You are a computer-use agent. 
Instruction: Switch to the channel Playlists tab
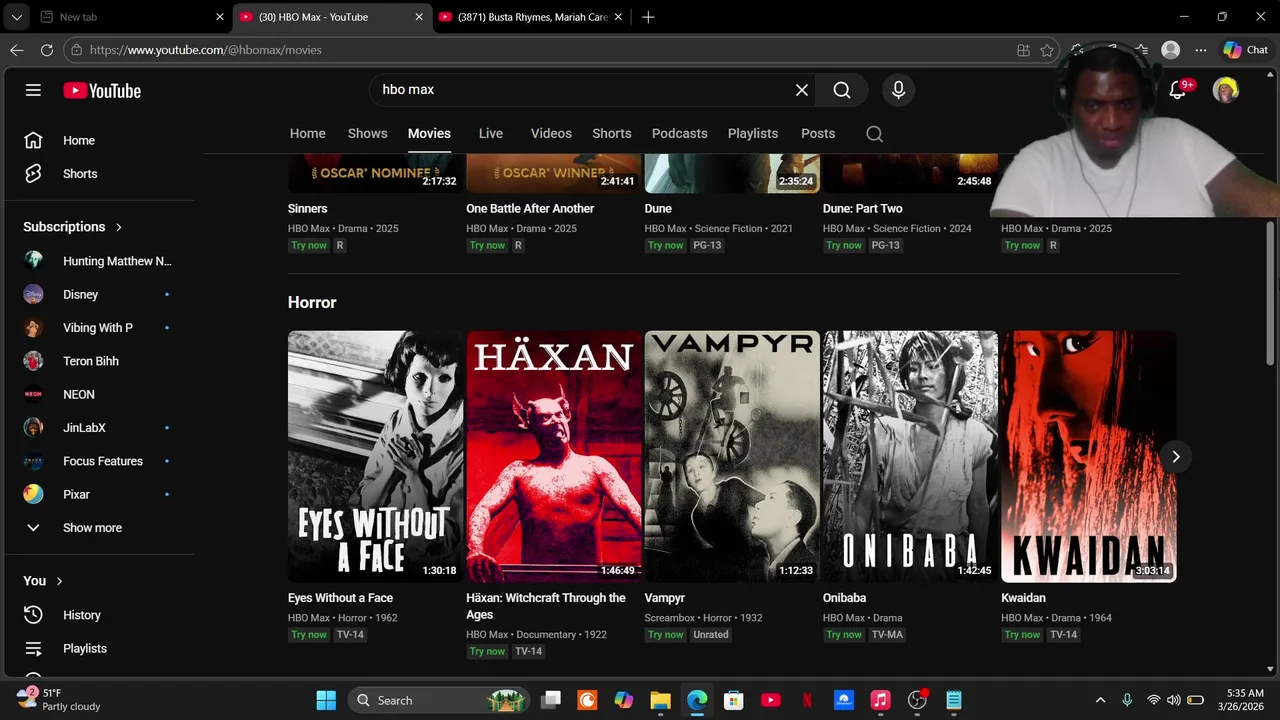coord(753,133)
